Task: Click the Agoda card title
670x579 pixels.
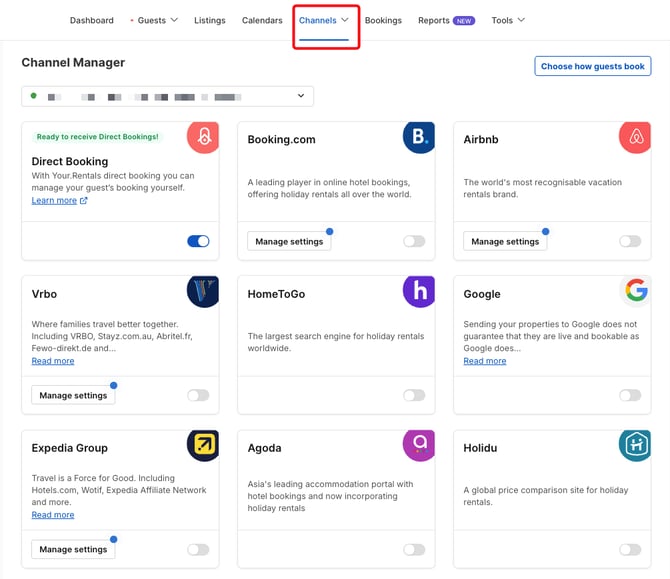Action: click(264, 448)
